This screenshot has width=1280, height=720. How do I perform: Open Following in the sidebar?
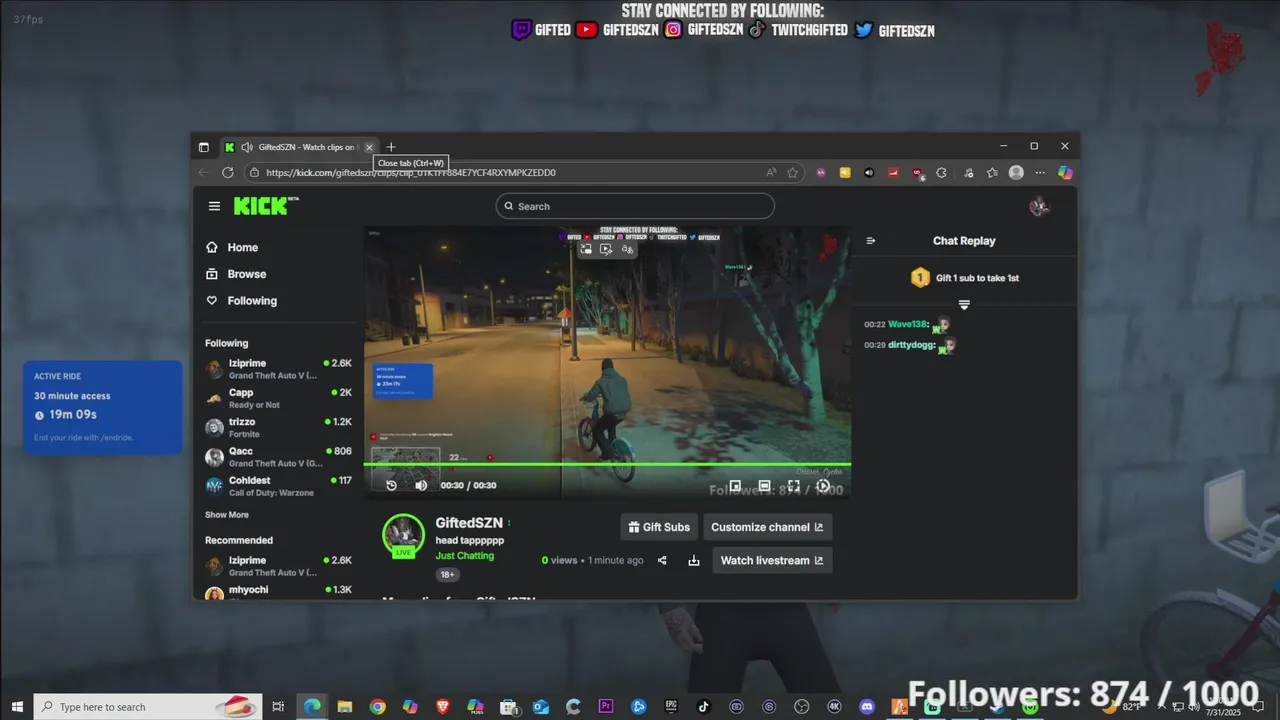(x=241, y=300)
